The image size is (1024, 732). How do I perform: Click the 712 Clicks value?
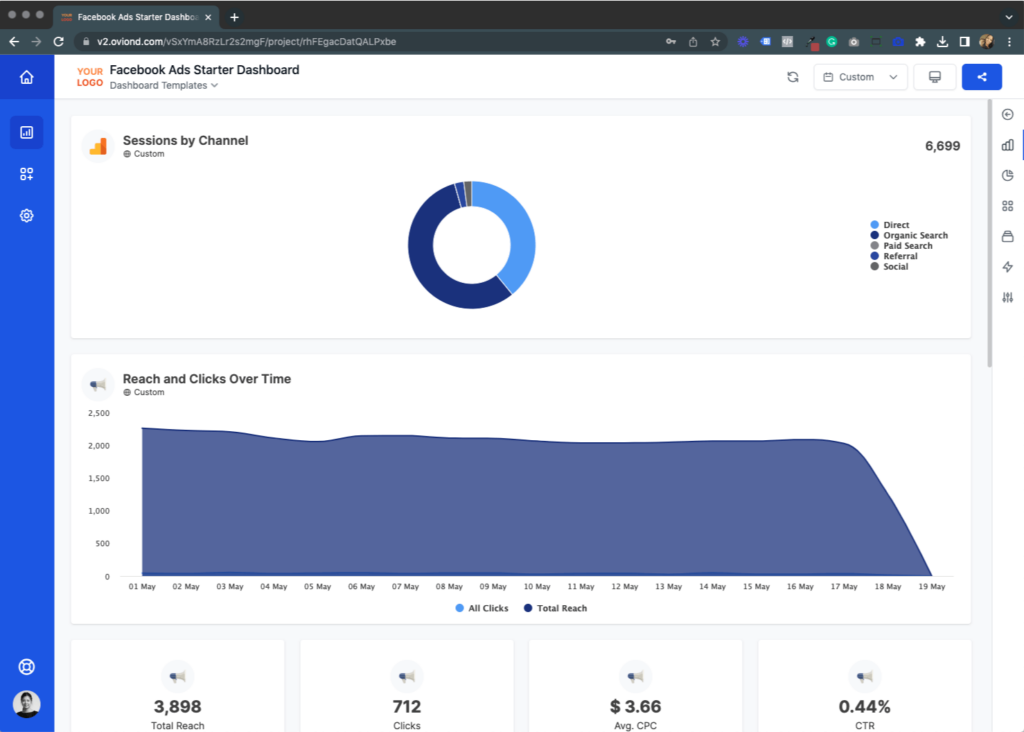(407, 707)
